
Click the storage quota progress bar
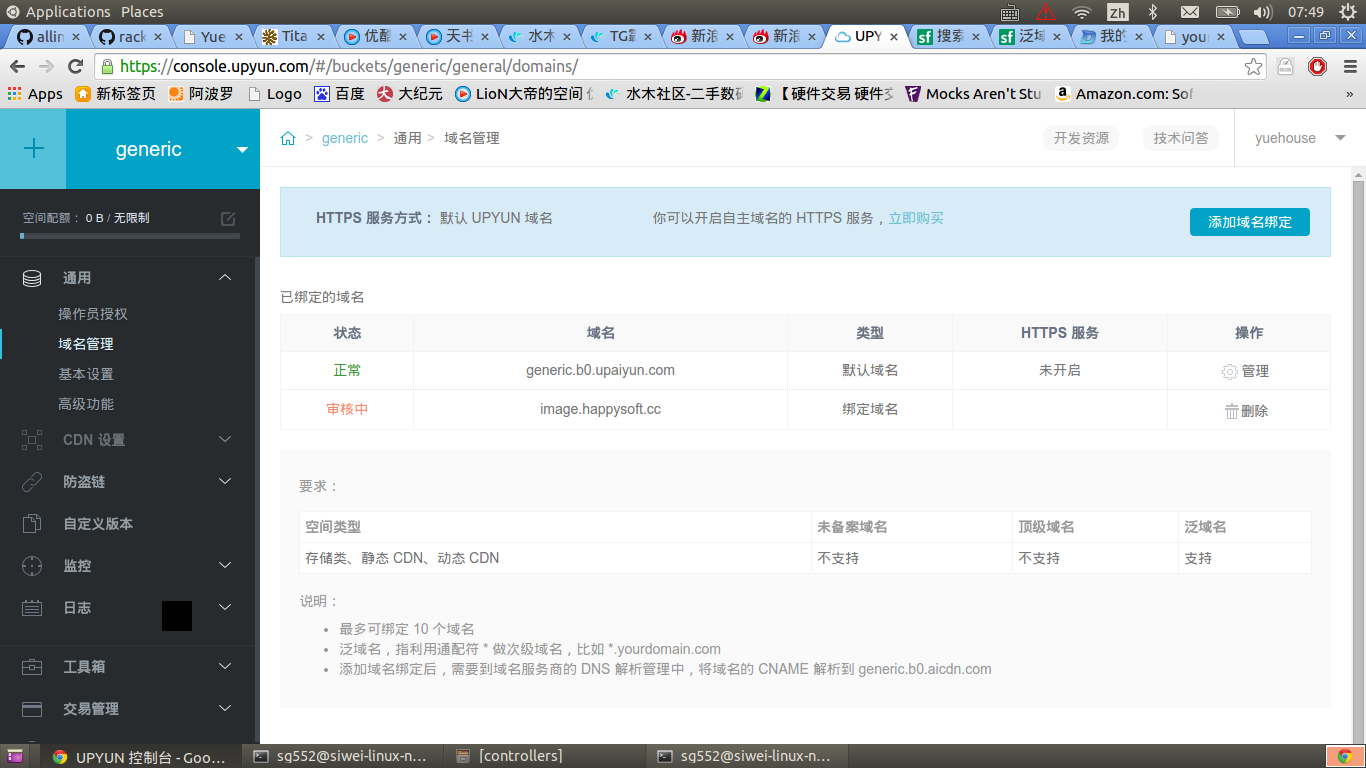tap(130, 236)
